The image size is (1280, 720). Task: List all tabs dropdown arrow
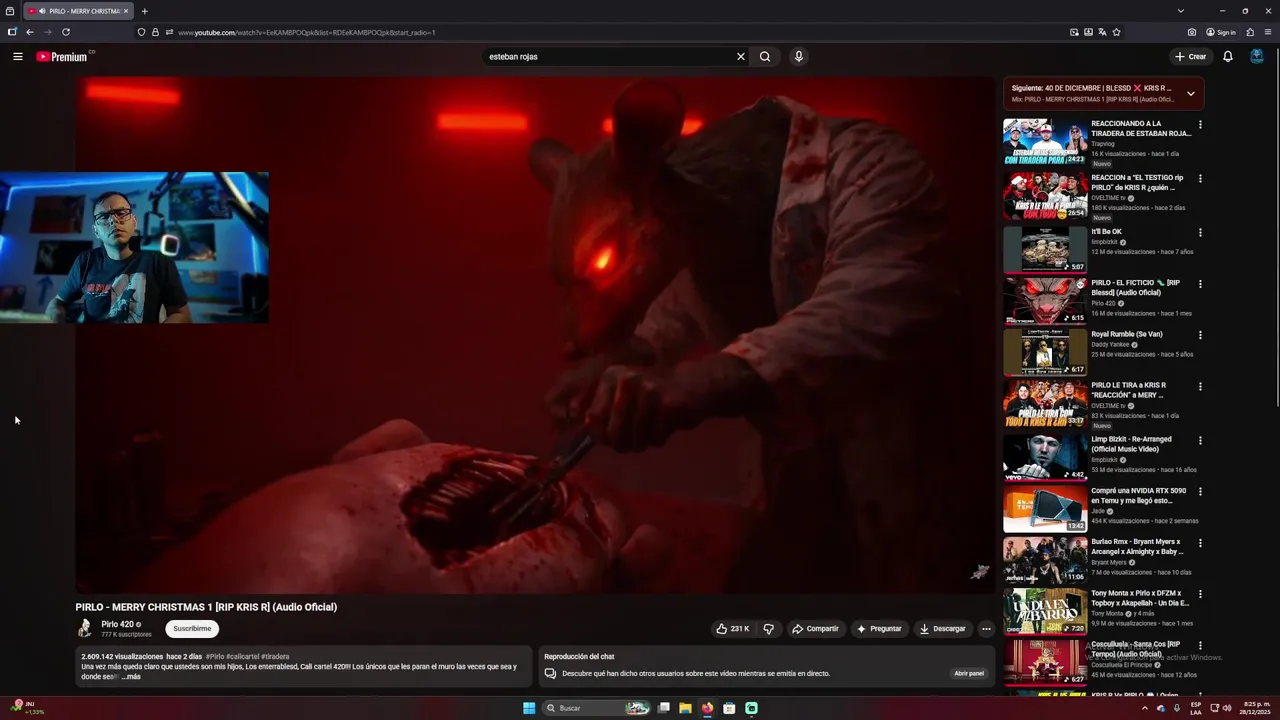pyautogui.click(x=1181, y=11)
